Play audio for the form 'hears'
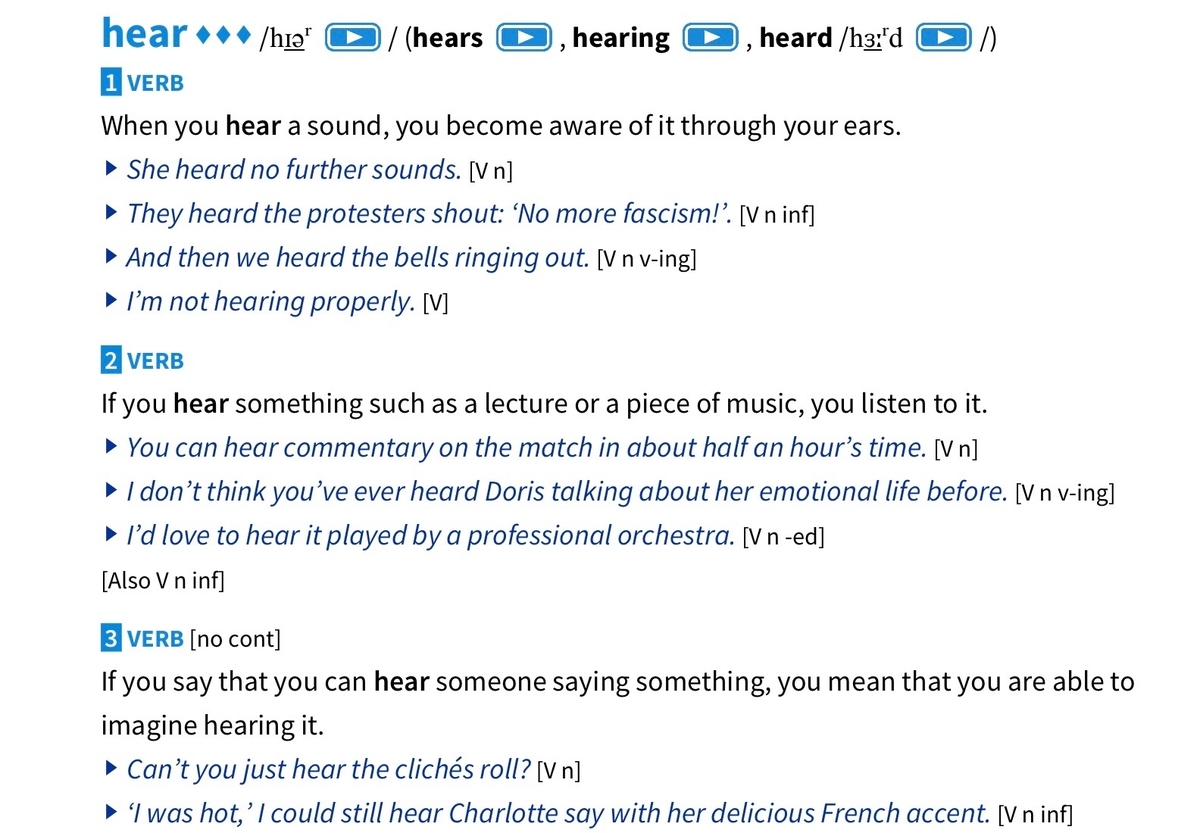 525,38
